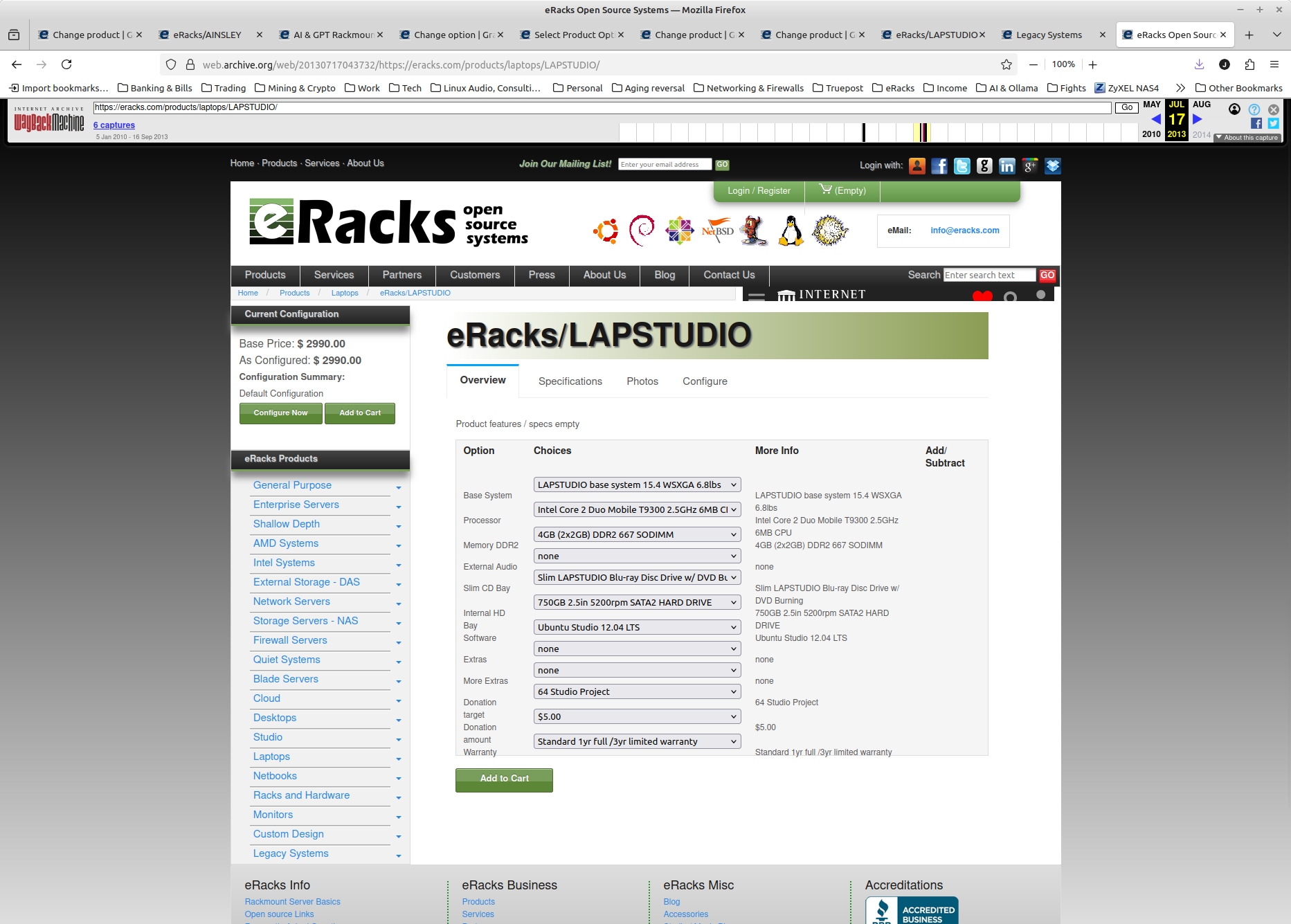Click the CentOS logo icon
Image resolution: width=1291 pixels, height=924 pixels.
pos(680,230)
